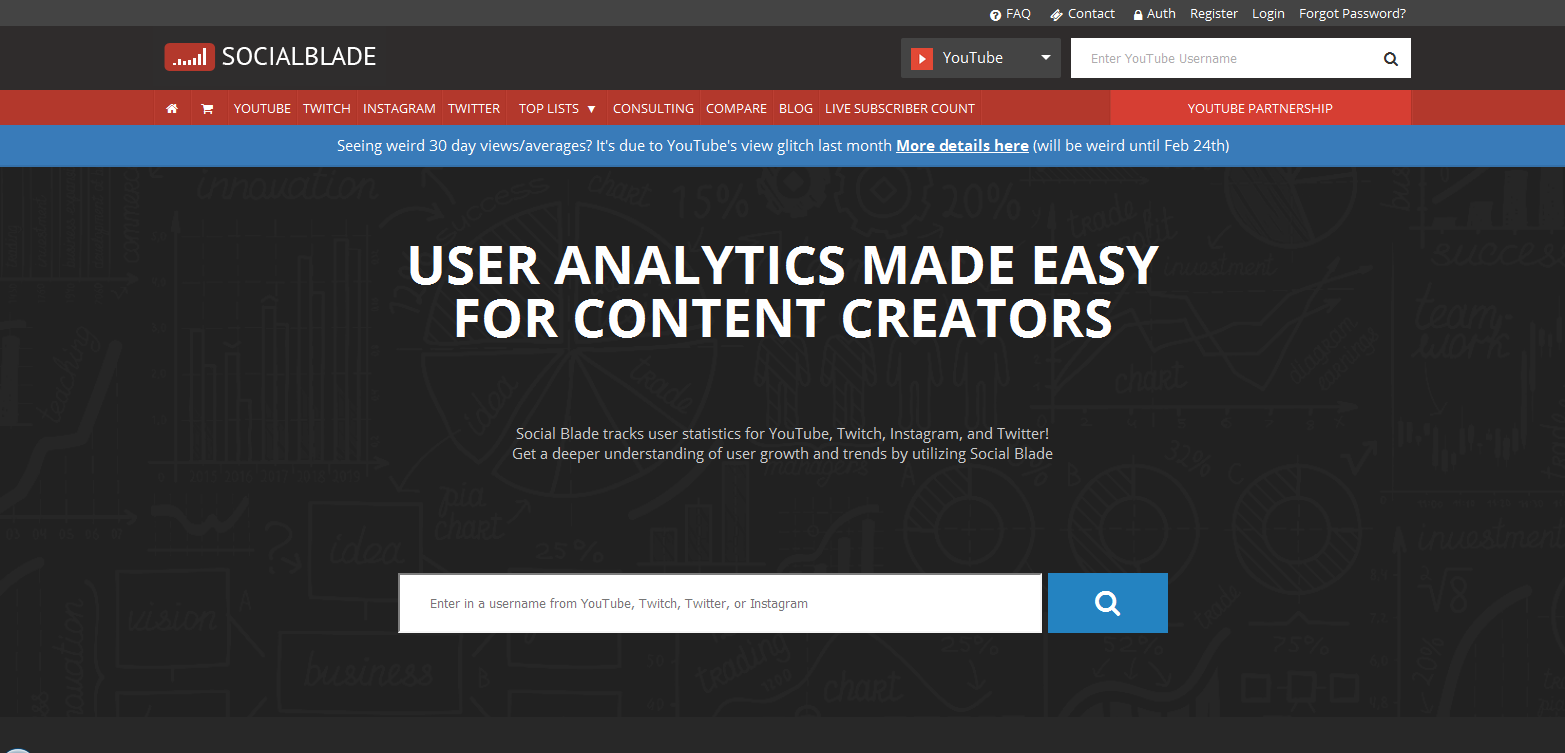Image resolution: width=1565 pixels, height=753 pixels.
Task: Open the shopping cart icon in the navigation bar
Action: [207, 108]
